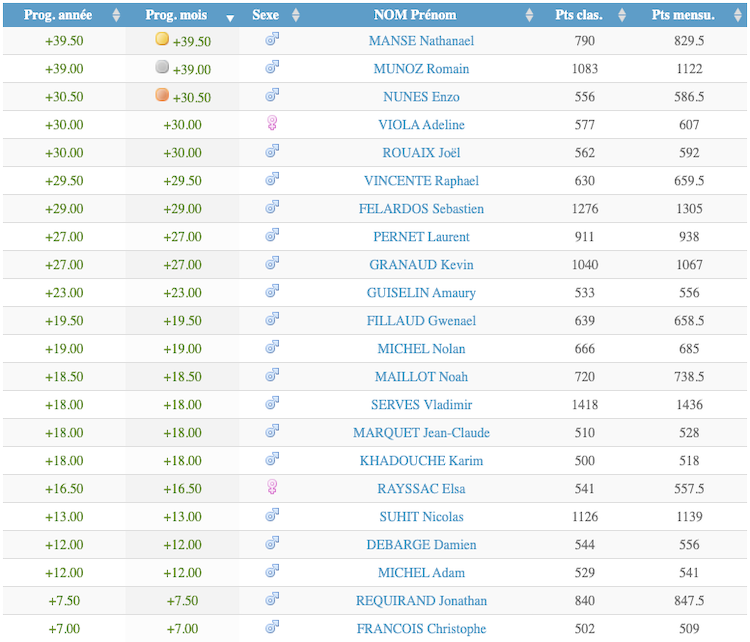Click the female icon in RAYSSAC Elsa's row
Image resolution: width=750 pixels, height=642 pixels.
tap(271, 488)
